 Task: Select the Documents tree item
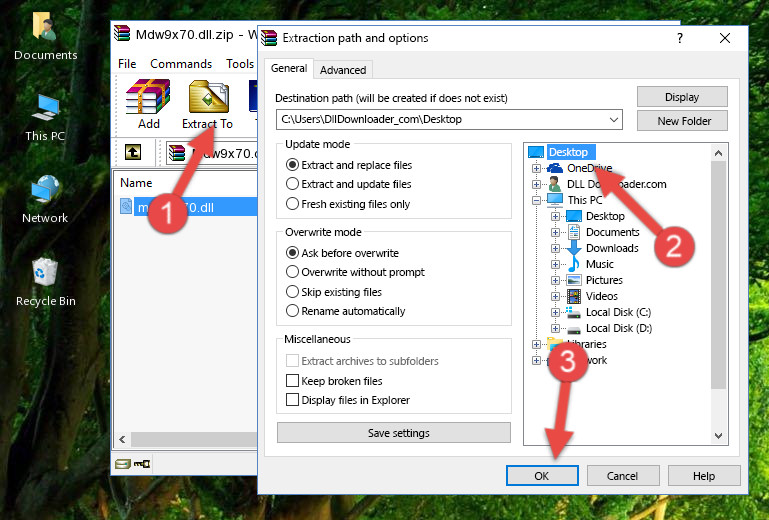click(x=613, y=233)
